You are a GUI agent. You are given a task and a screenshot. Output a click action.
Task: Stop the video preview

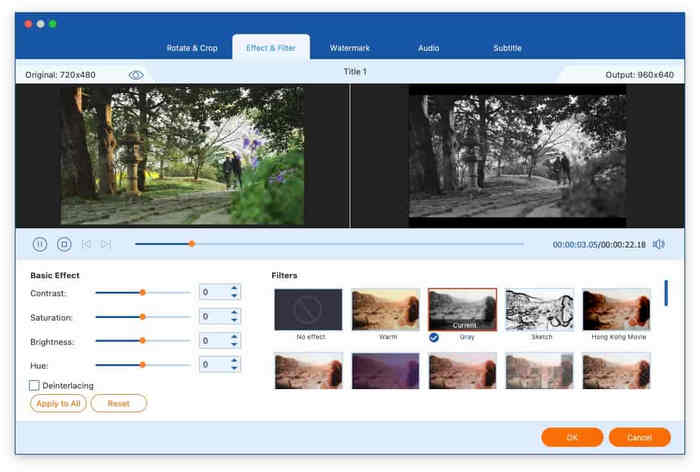(x=64, y=244)
